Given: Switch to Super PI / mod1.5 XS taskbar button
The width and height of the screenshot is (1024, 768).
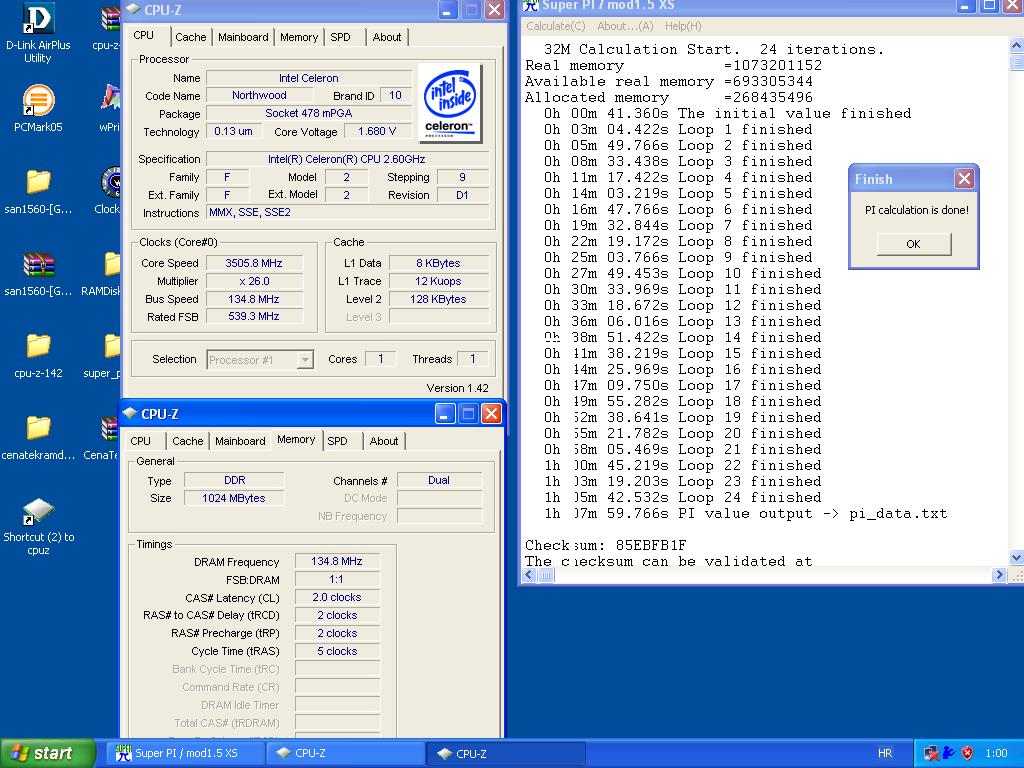Looking at the screenshot, I should coord(186,753).
